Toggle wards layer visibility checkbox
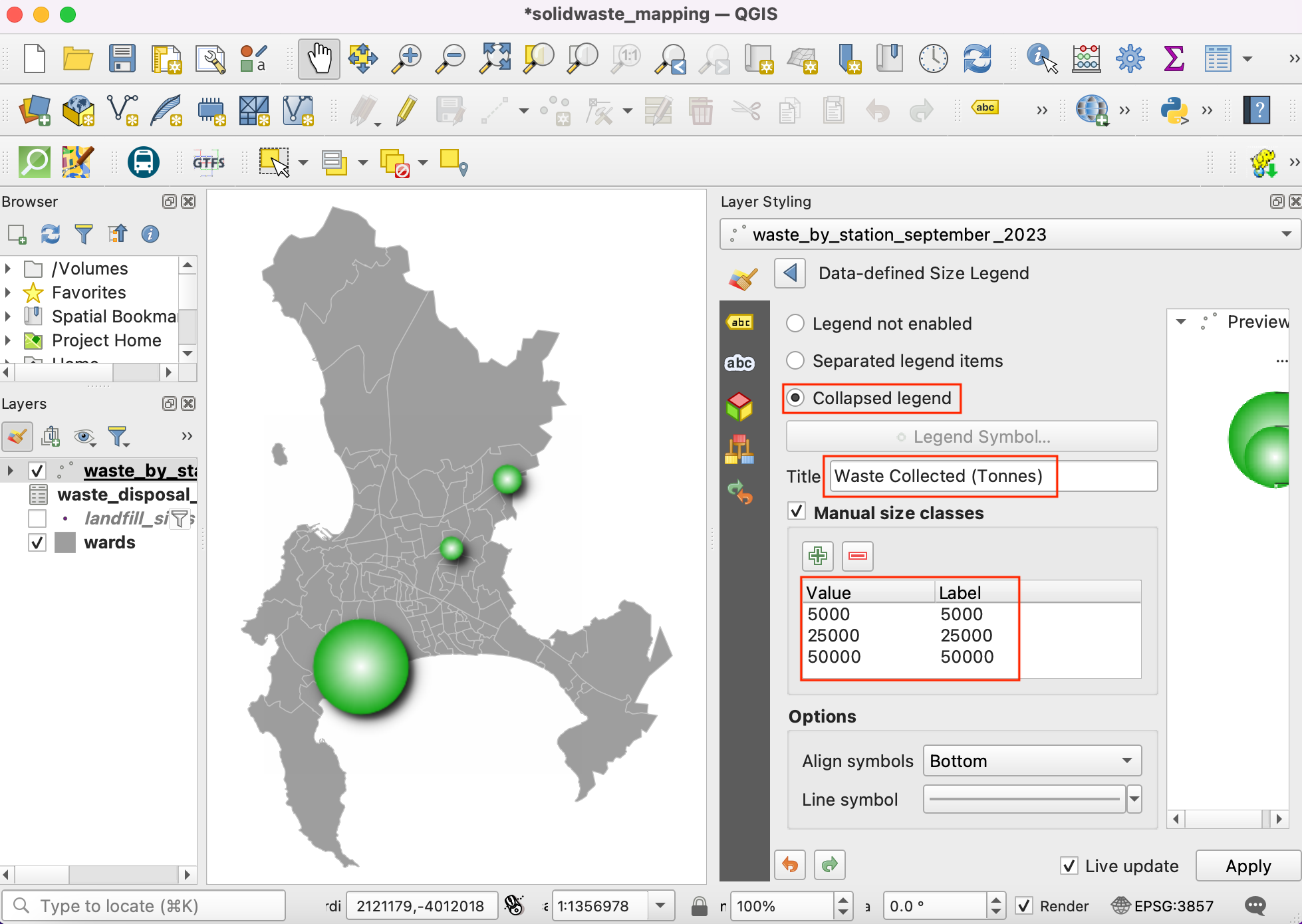 [37, 542]
